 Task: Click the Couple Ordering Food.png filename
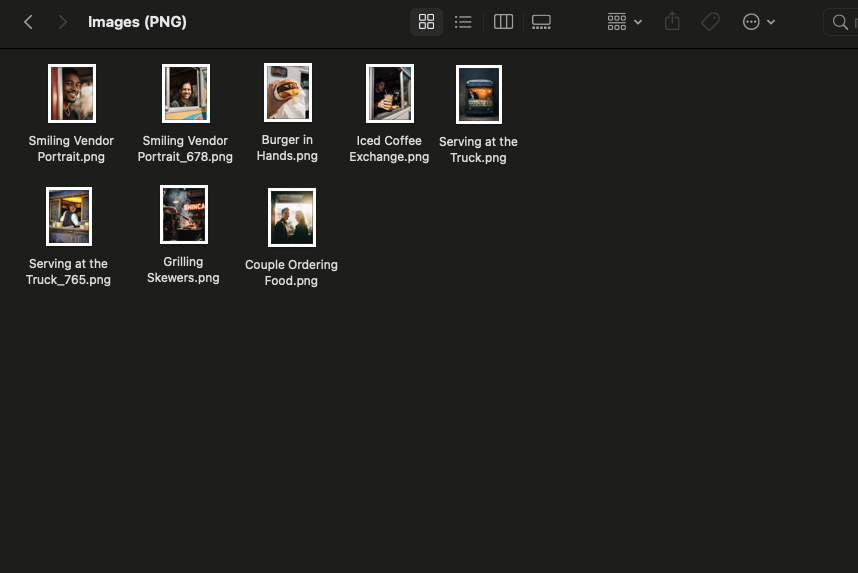[x=291, y=273]
